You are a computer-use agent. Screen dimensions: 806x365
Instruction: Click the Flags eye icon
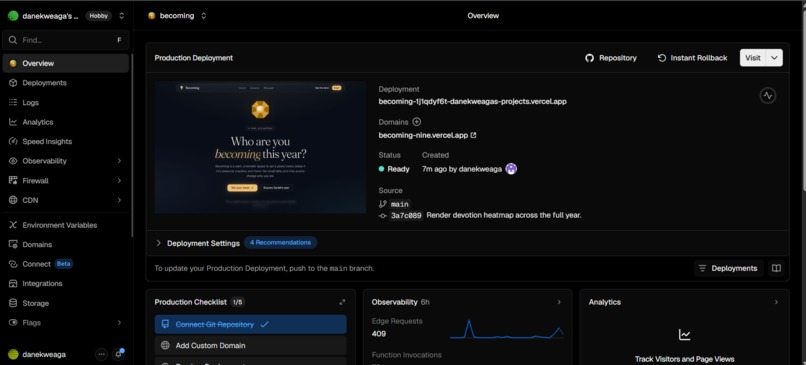click(13, 323)
